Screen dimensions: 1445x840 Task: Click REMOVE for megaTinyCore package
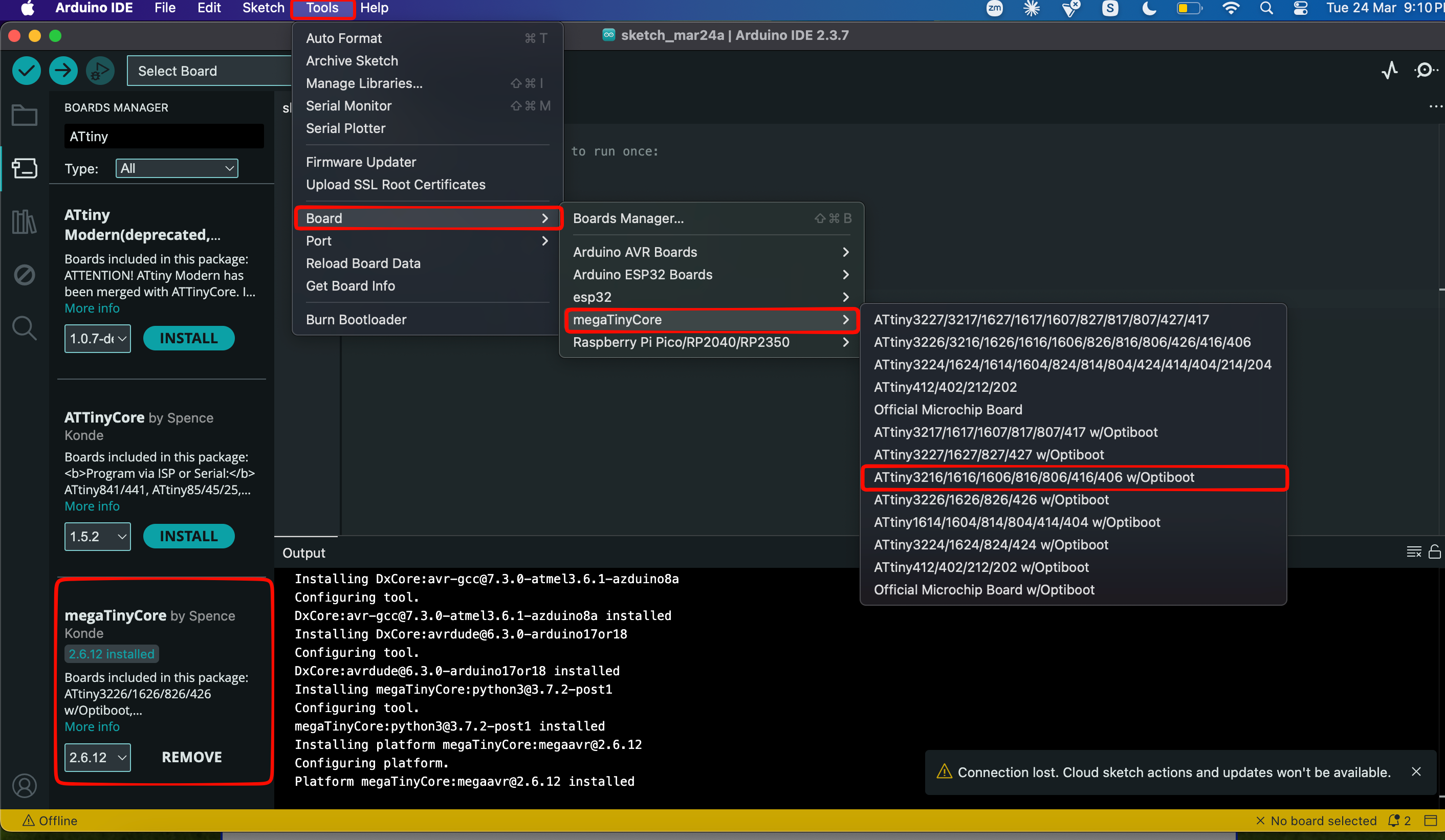pos(191,757)
